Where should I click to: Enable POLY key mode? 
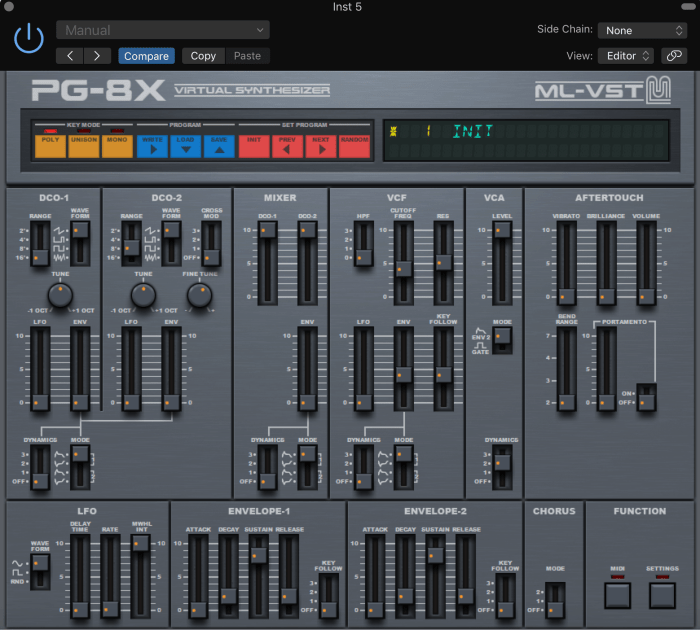point(49,146)
